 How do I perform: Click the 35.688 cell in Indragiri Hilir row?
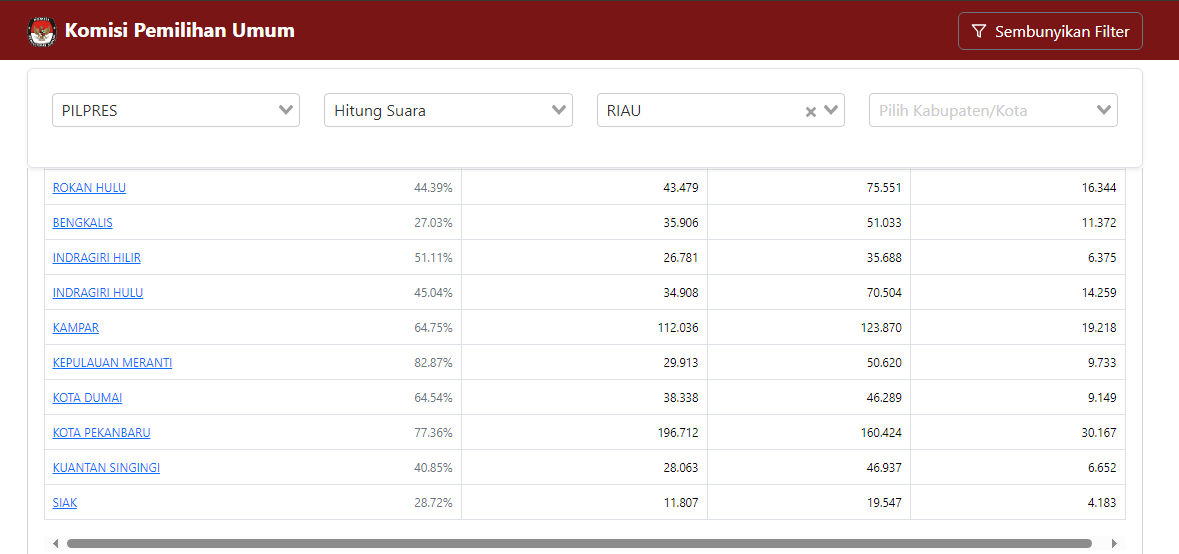pyautogui.click(x=809, y=257)
